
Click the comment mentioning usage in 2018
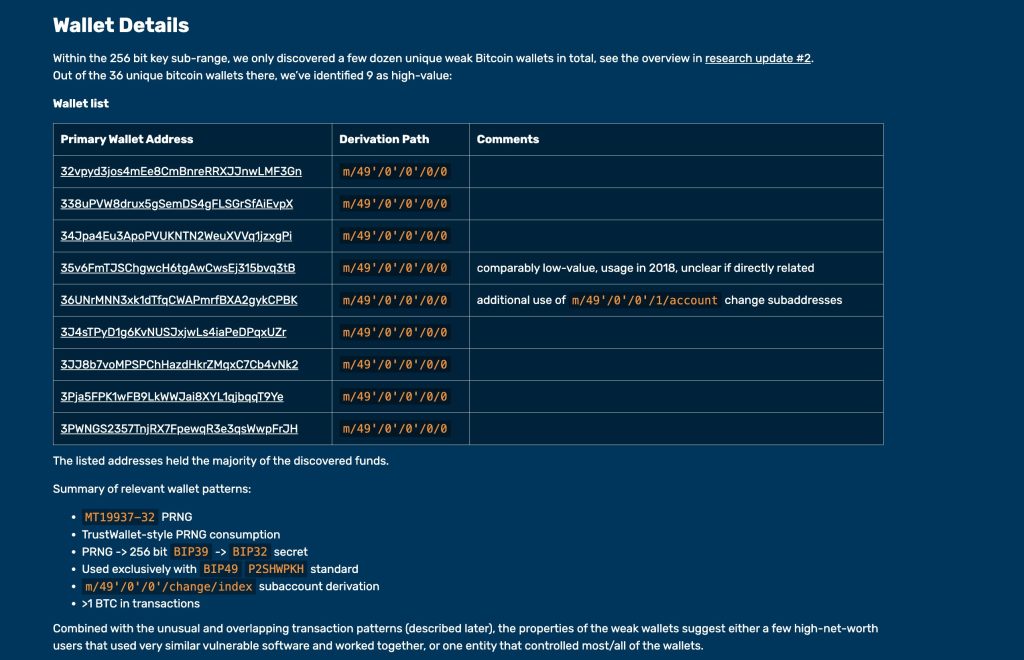point(645,268)
